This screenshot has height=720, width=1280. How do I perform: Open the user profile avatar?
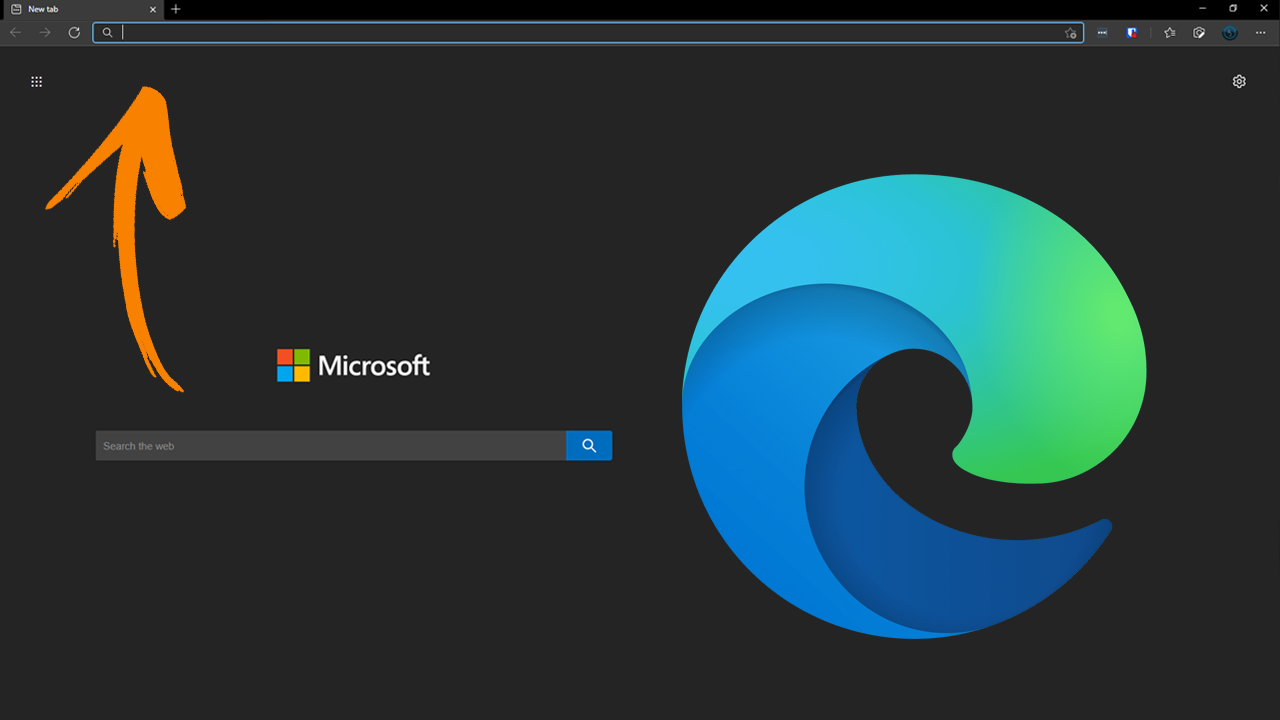click(x=1230, y=33)
